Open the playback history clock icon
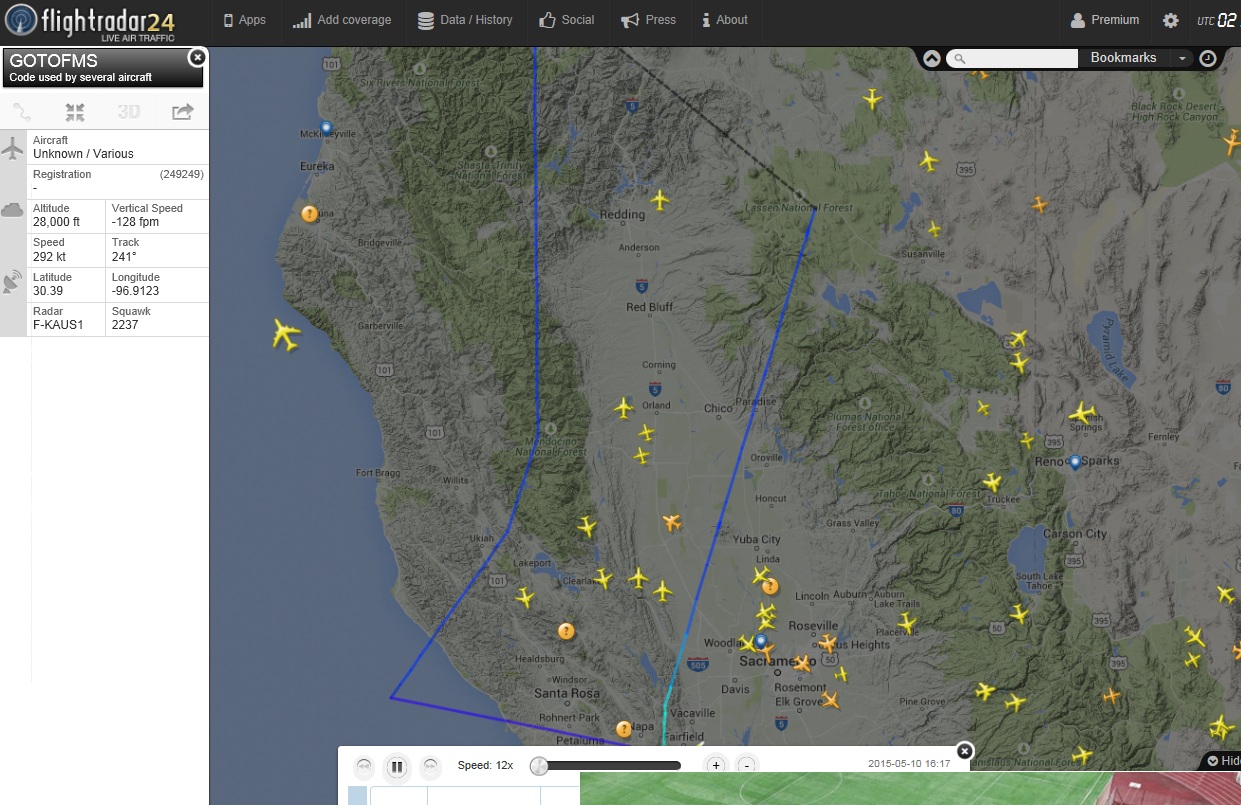This screenshot has width=1241, height=805. tap(1208, 58)
